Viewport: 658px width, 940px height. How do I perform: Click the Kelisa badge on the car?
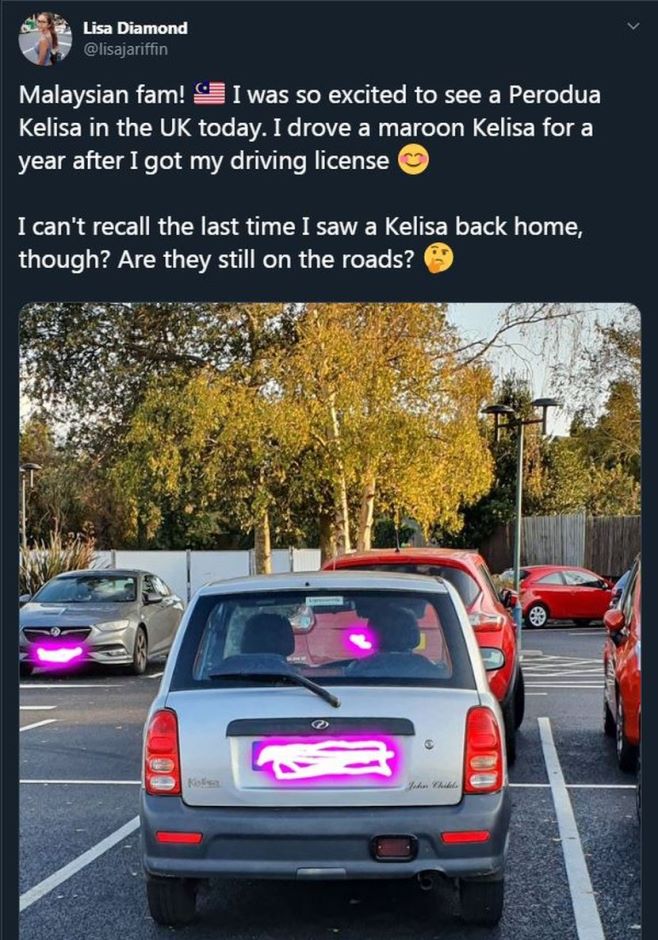tap(204, 783)
